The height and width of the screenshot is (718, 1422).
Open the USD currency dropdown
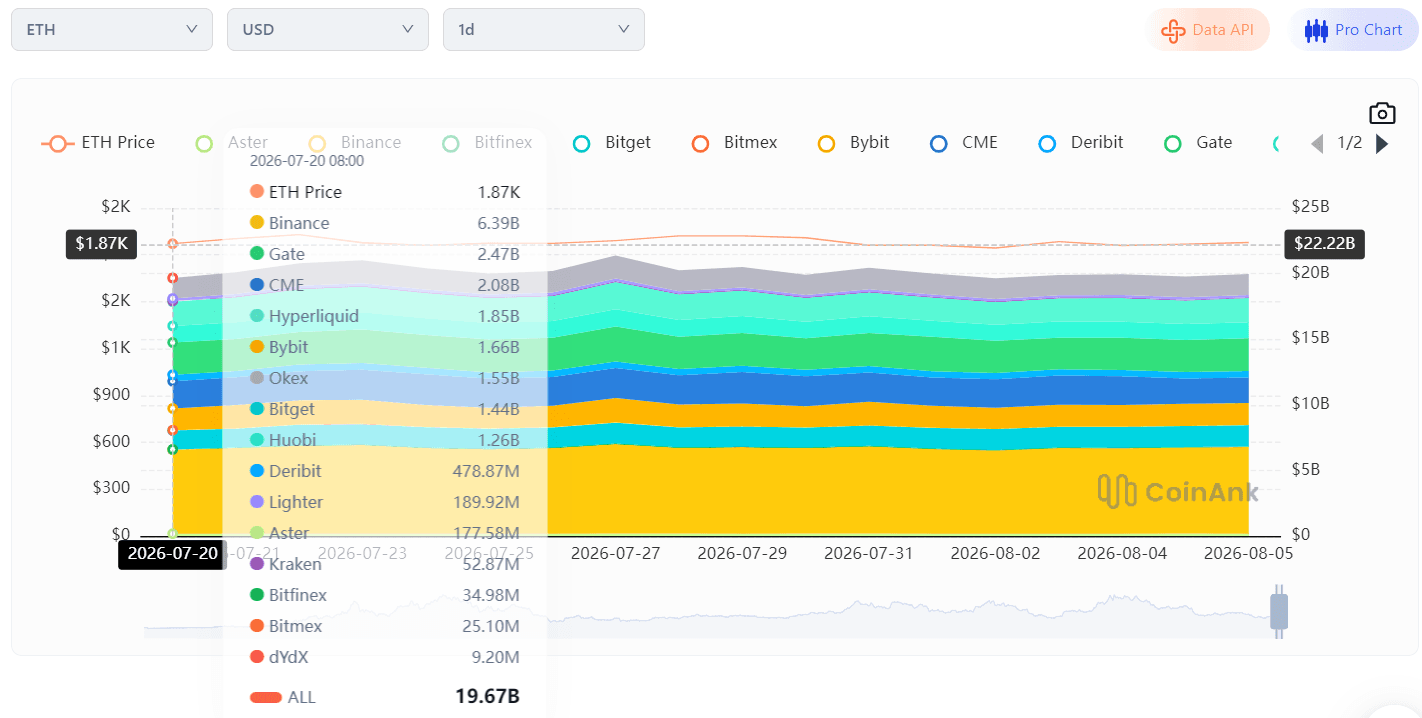click(x=328, y=29)
